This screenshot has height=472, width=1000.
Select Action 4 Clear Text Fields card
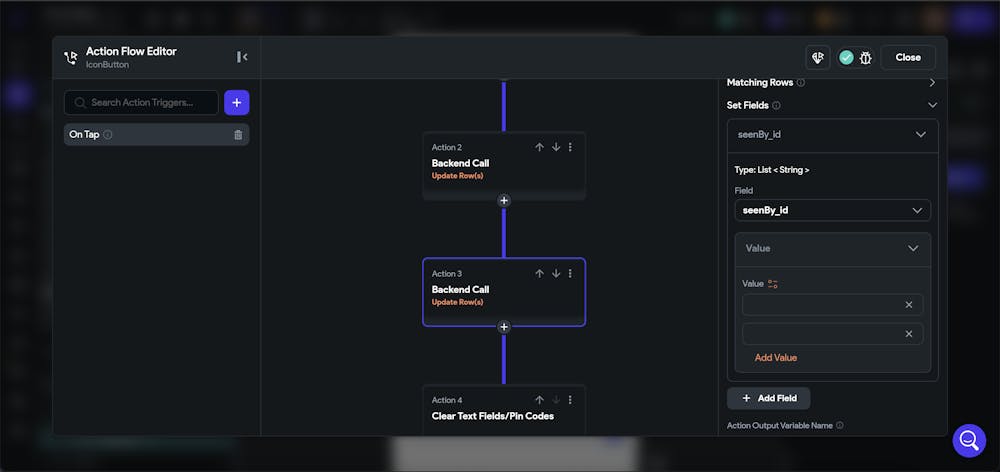[x=504, y=410]
